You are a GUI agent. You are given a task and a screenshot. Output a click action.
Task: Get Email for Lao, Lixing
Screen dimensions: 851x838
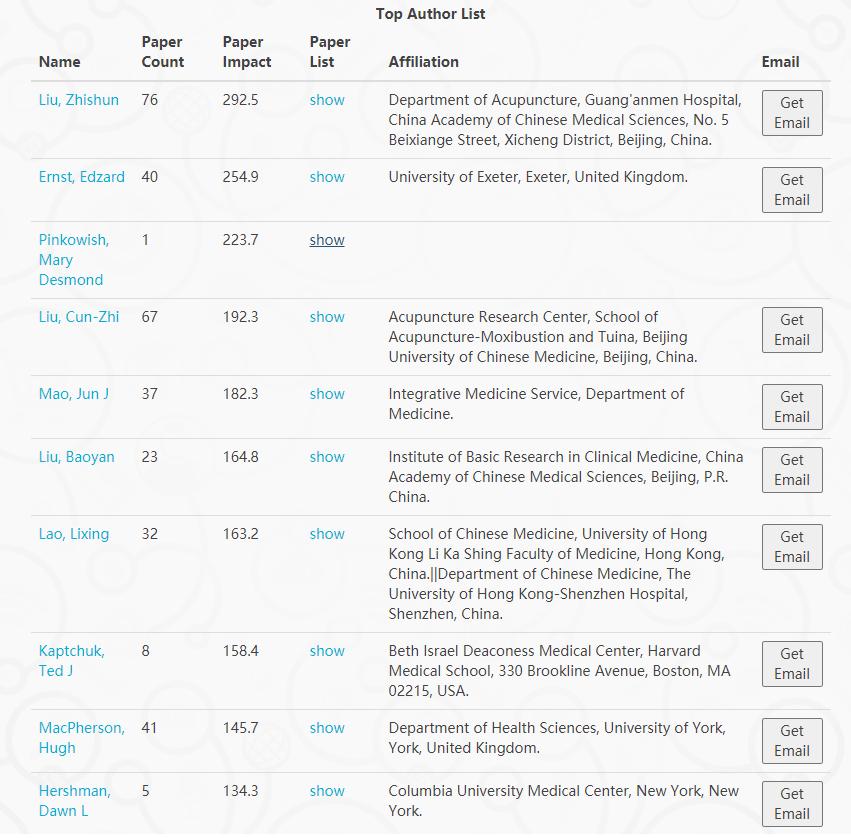[792, 547]
